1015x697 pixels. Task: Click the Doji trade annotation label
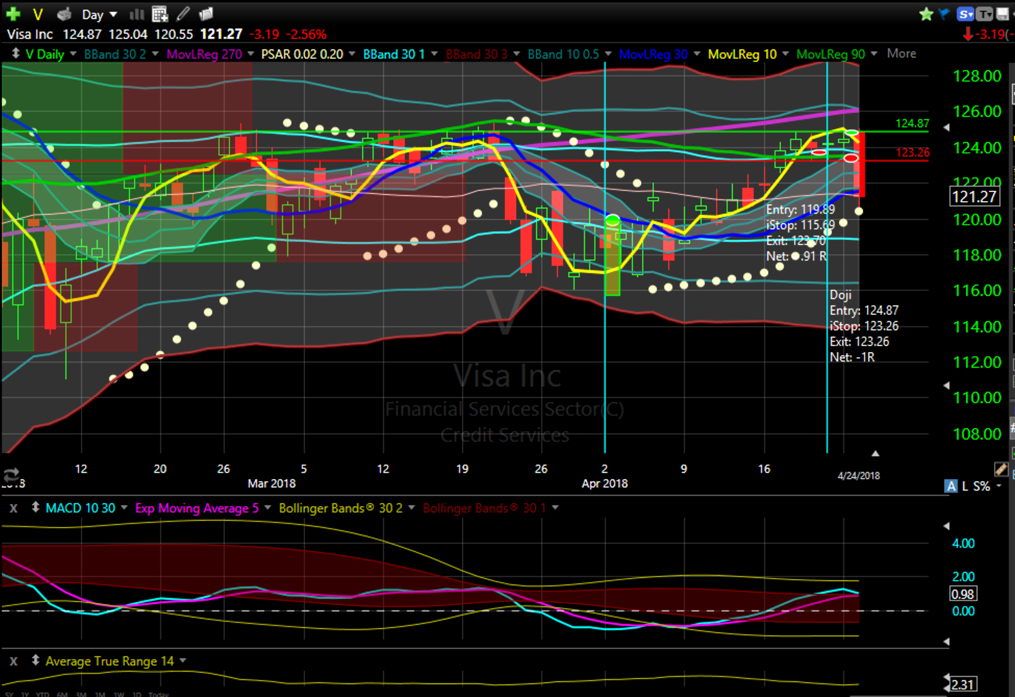click(840, 295)
